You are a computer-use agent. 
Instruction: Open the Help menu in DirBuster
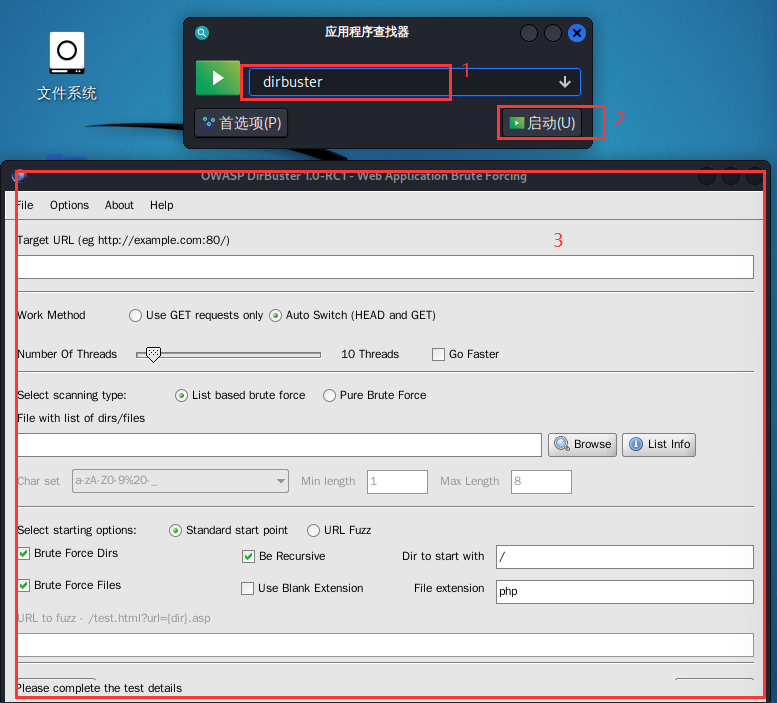(x=162, y=205)
